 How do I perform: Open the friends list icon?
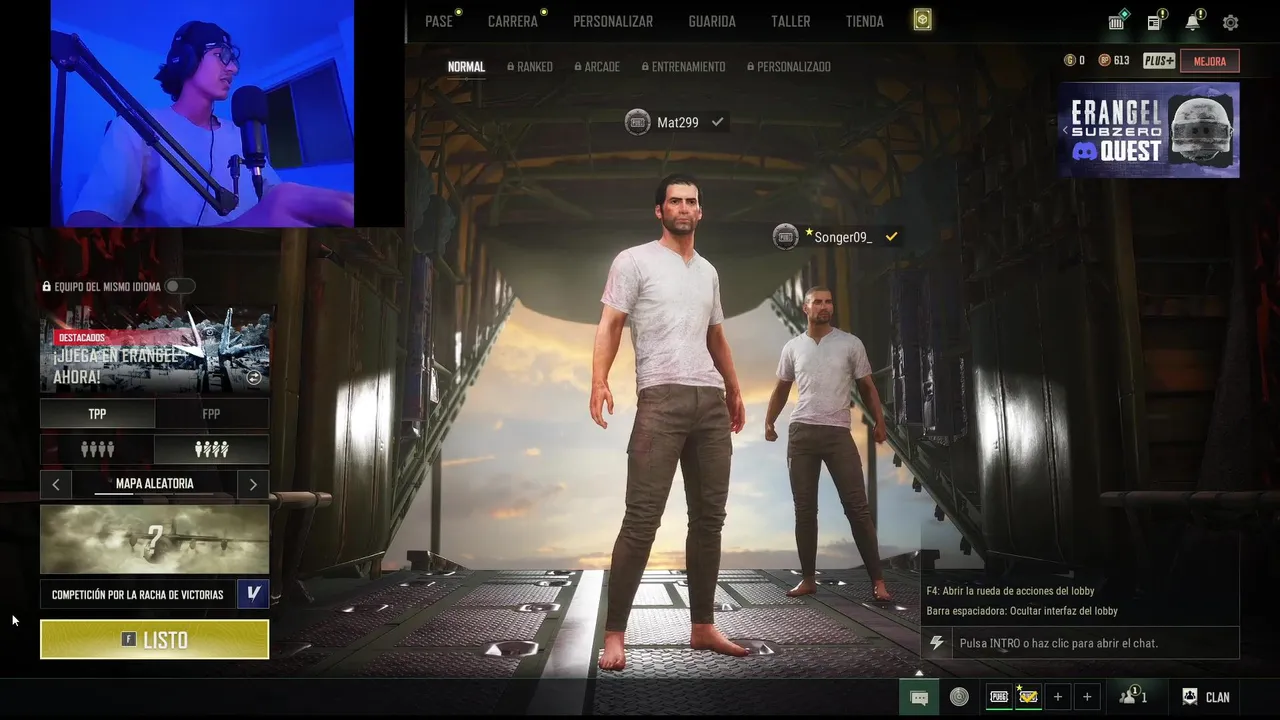tap(1133, 697)
